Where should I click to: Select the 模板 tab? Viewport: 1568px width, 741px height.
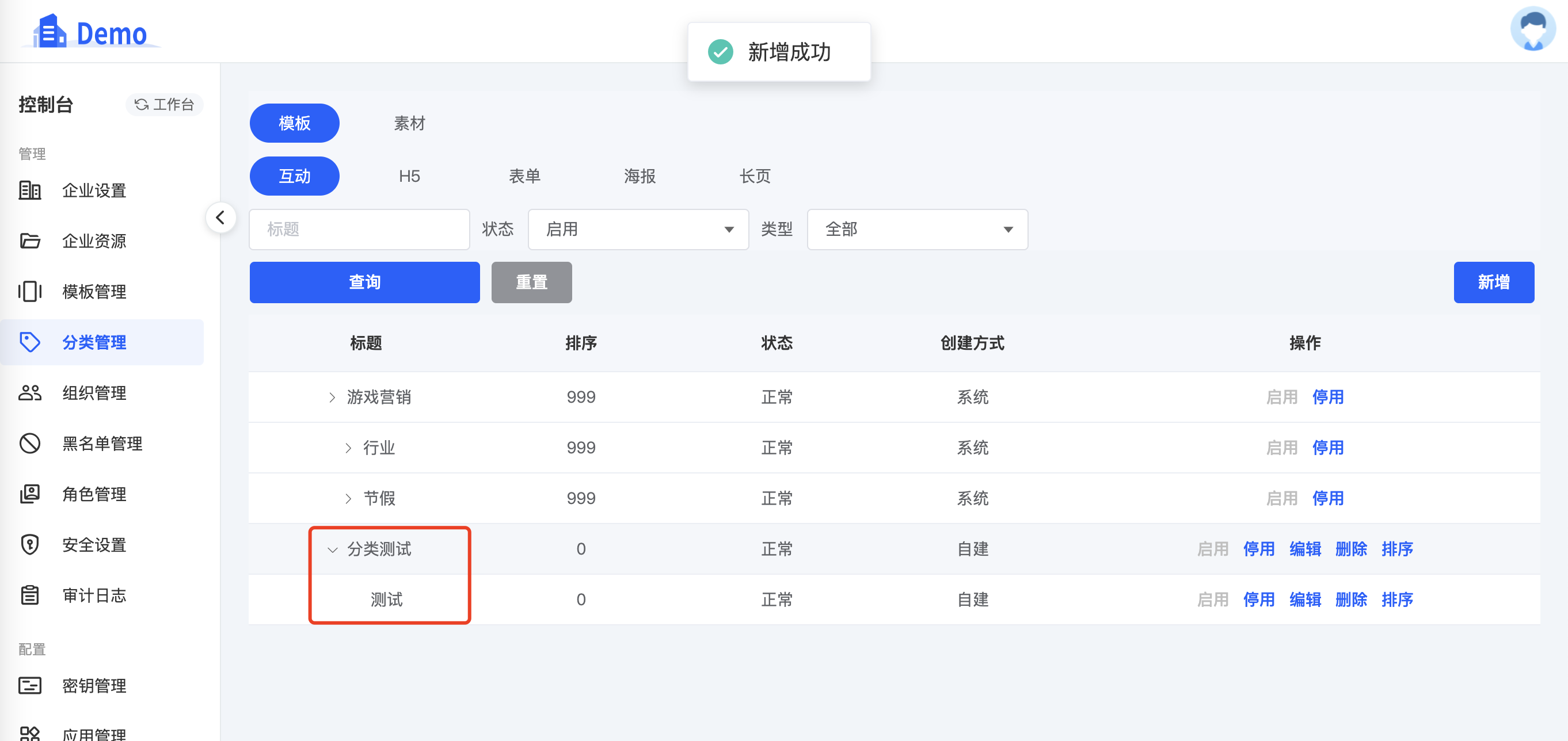[295, 123]
